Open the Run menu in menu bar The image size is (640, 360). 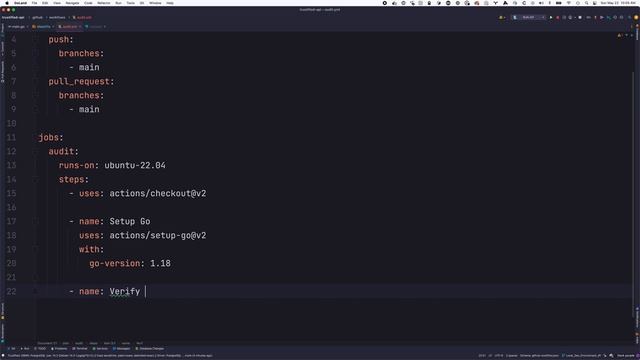pos(118,3)
